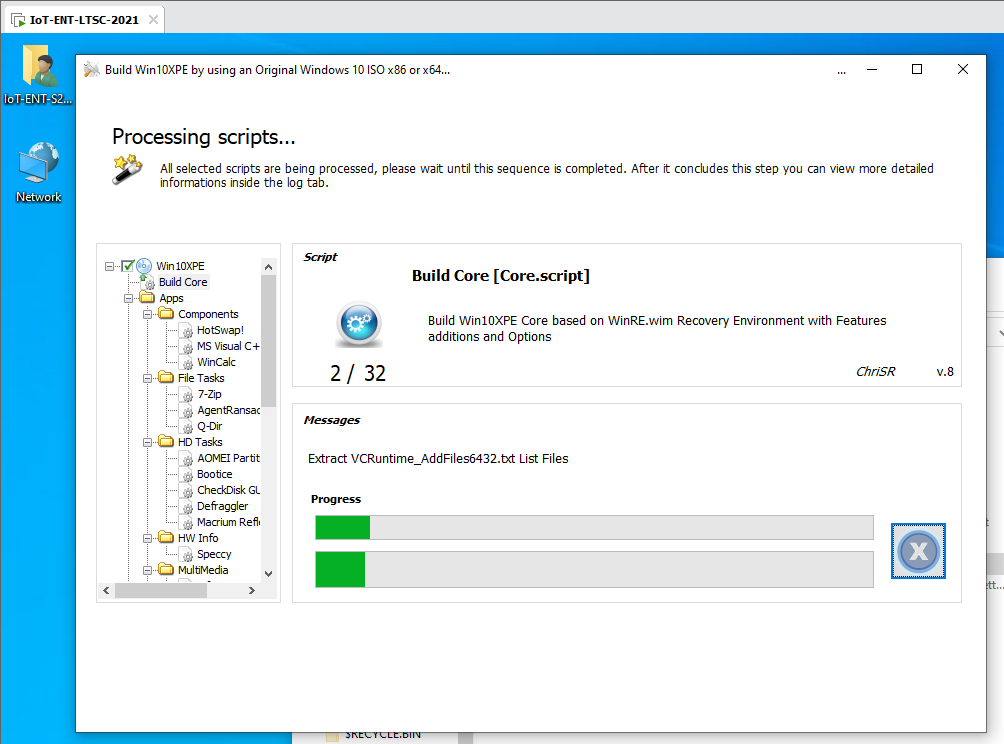Click the Q-Dir script icon
The height and width of the screenshot is (744, 1004).
186,426
